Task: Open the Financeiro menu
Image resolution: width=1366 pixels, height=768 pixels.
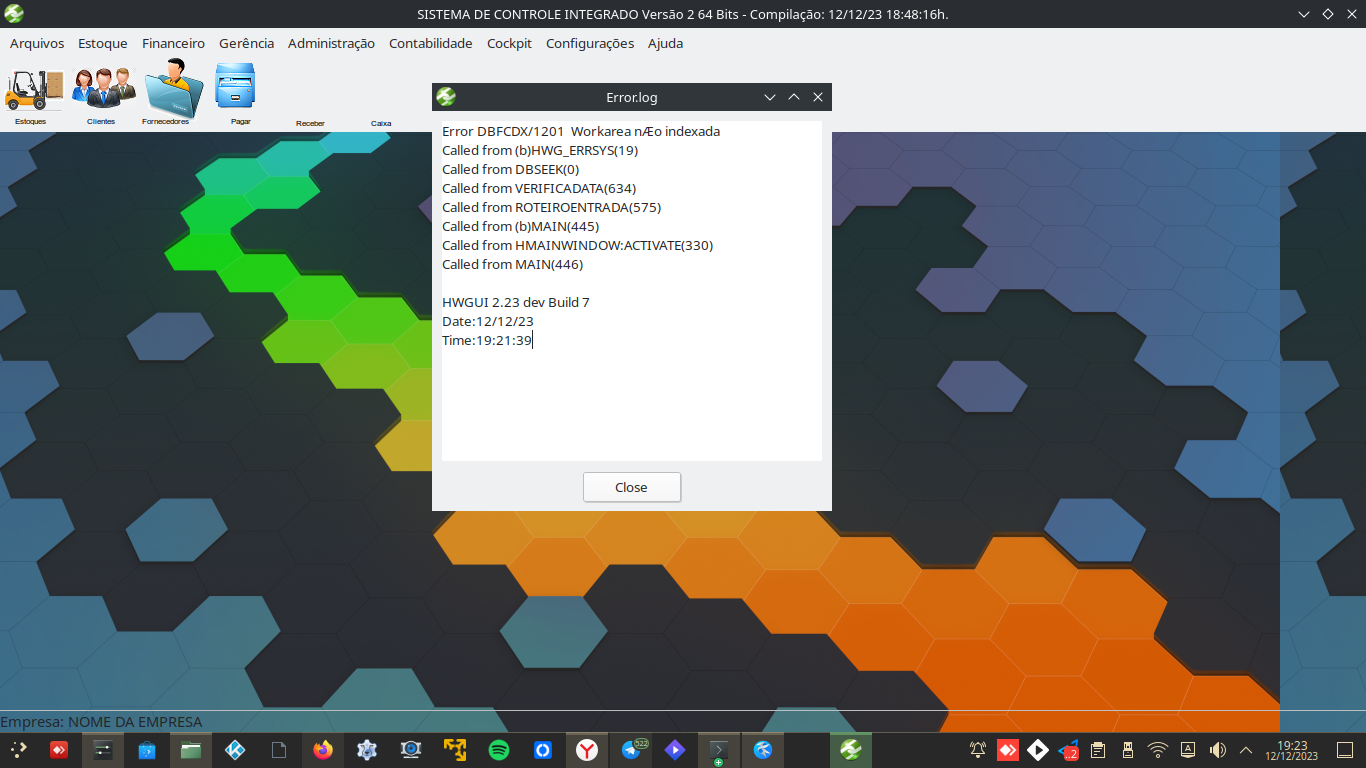Action: [173, 43]
